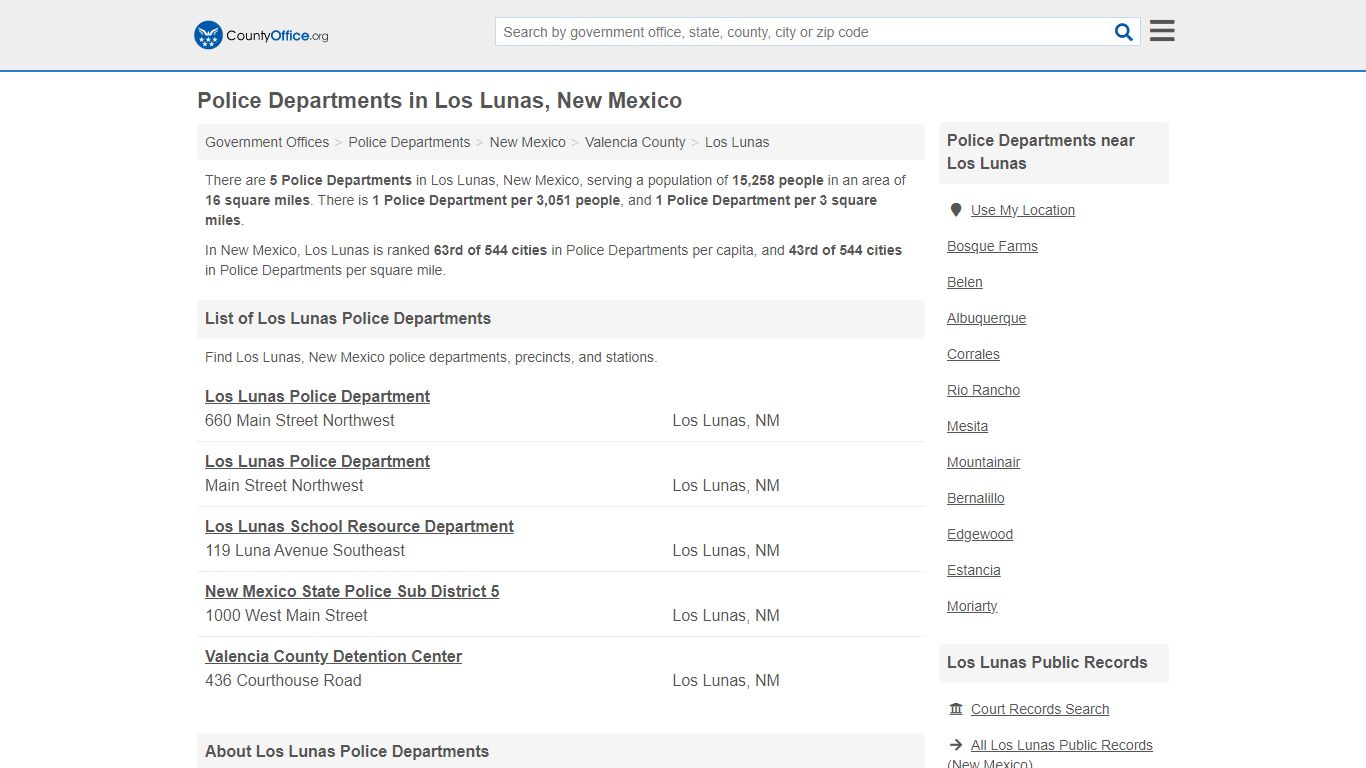View Bernalillo police departments

(x=975, y=498)
